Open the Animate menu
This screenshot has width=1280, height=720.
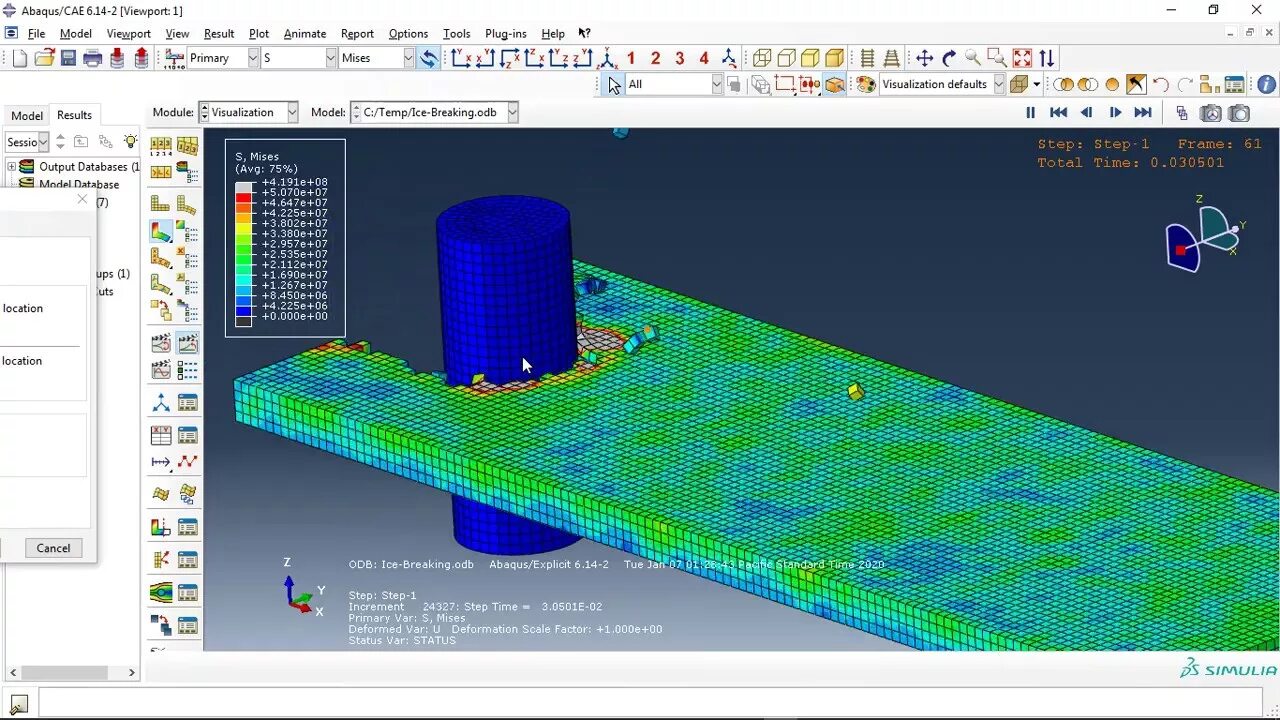pos(305,33)
